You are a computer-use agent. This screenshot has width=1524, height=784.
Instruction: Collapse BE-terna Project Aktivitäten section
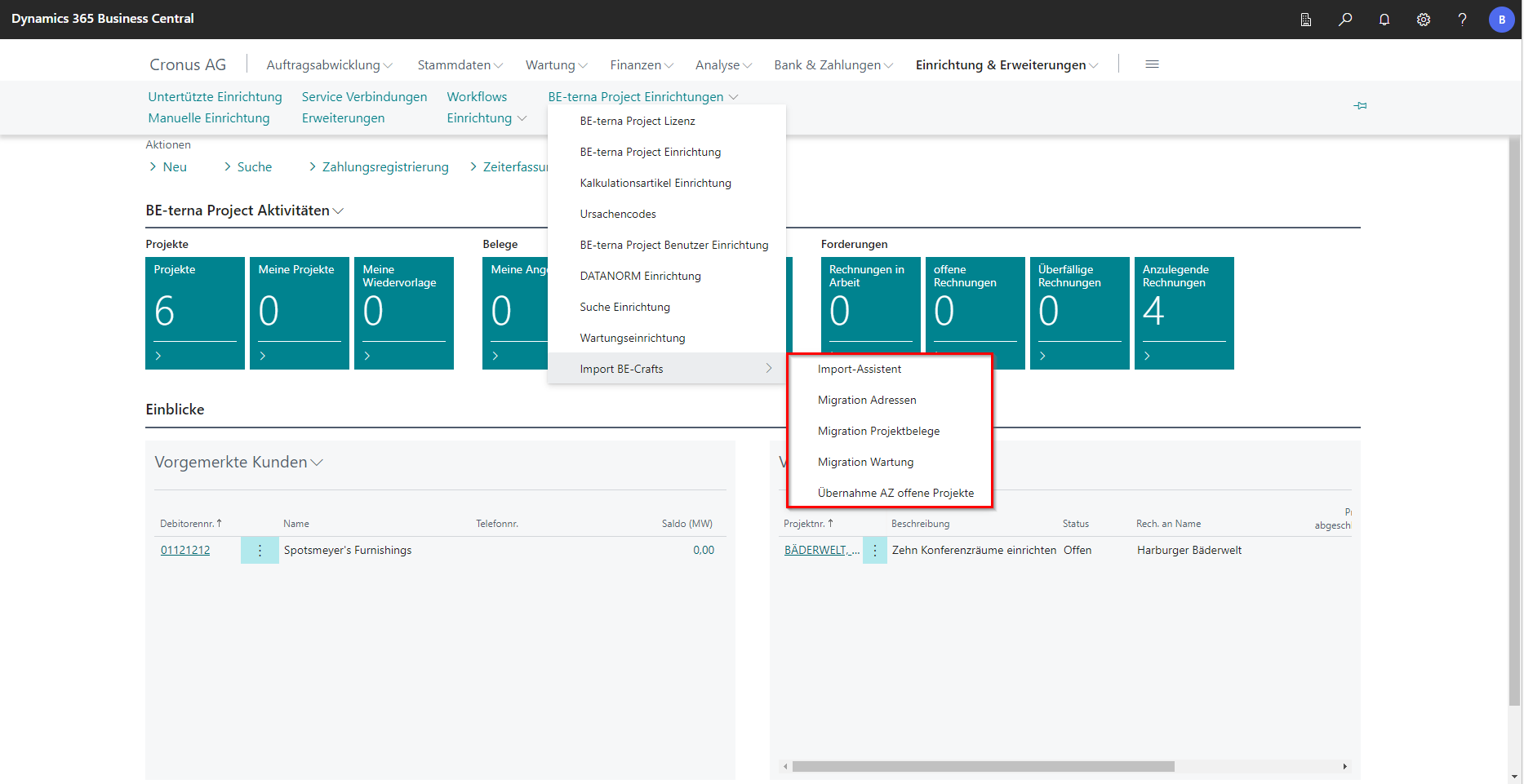338,211
